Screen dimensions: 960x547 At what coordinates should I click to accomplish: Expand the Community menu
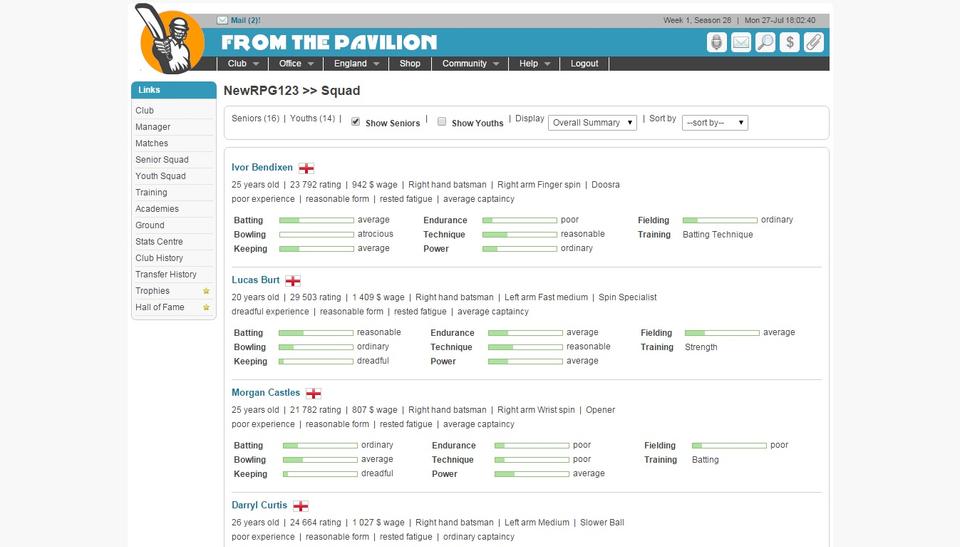[471, 63]
